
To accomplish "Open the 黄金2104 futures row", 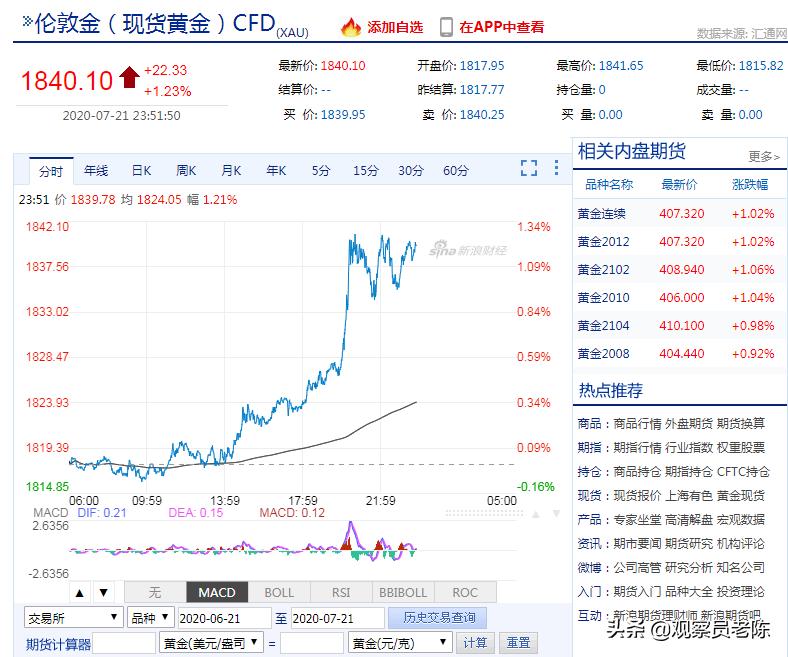I will pyautogui.click(x=679, y=326).
